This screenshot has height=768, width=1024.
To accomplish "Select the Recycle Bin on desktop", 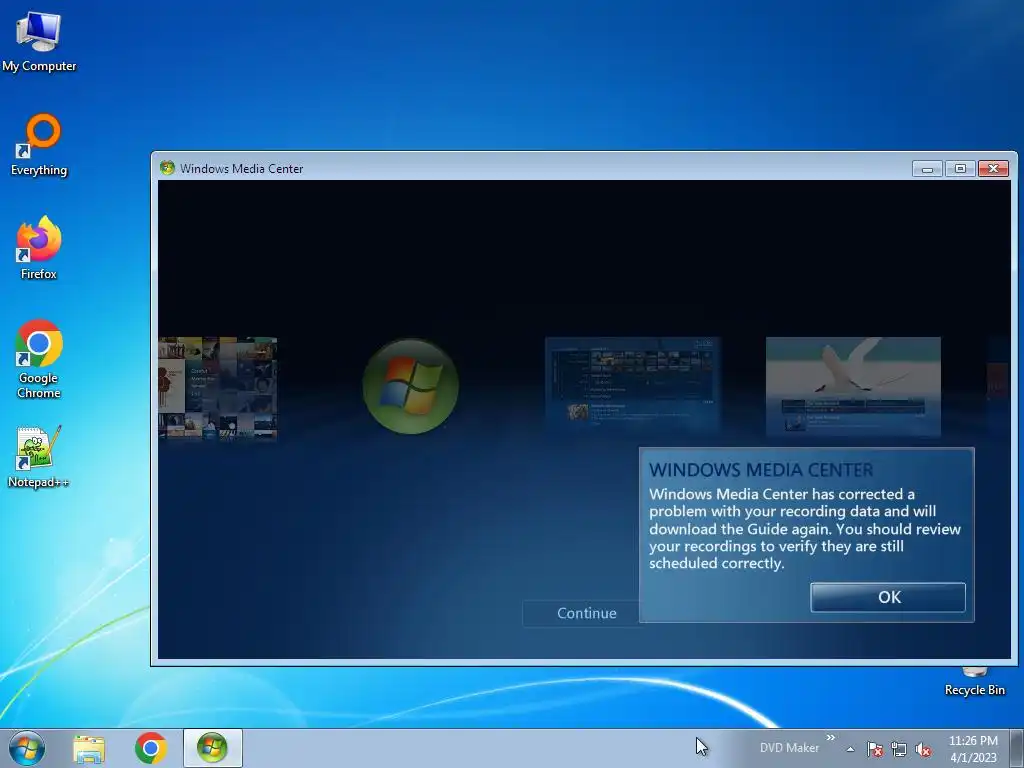I will click(974, 682).
